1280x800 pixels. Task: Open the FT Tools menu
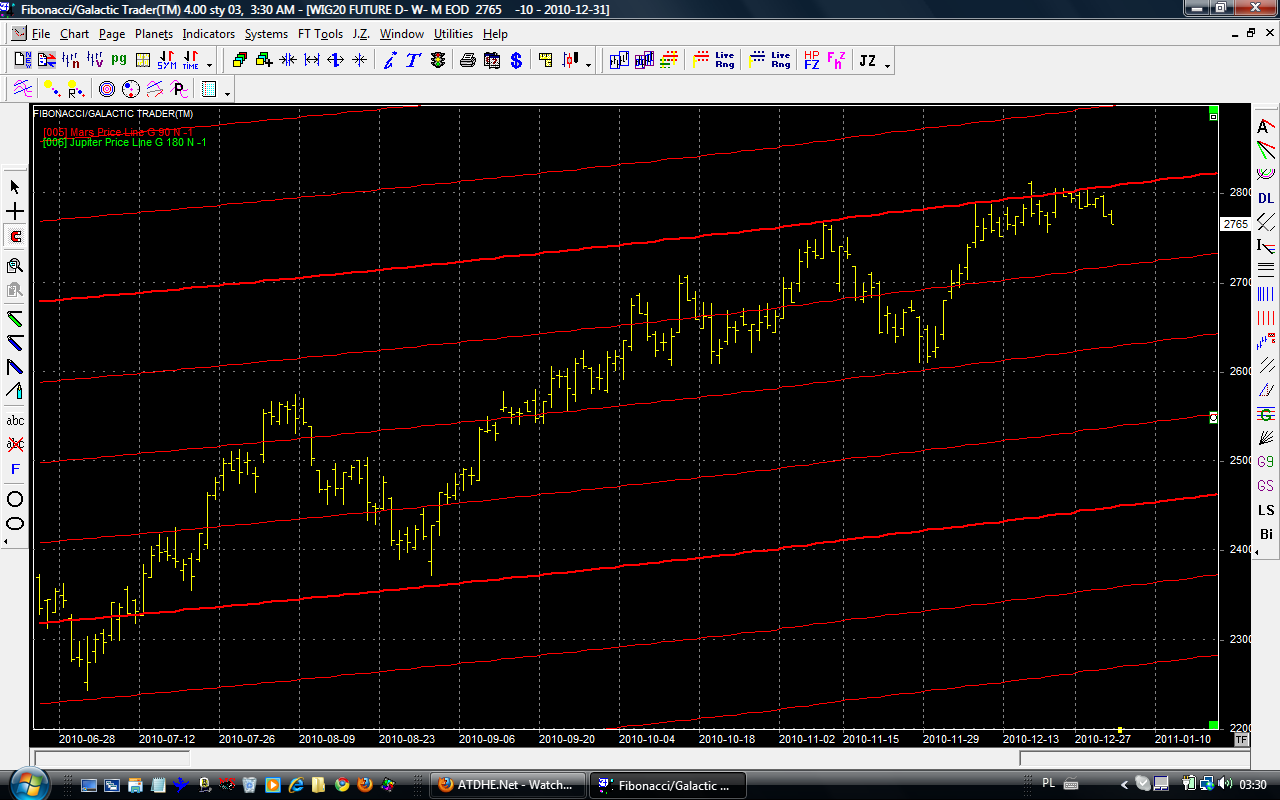pyautogui.click(x=320, y=33)
